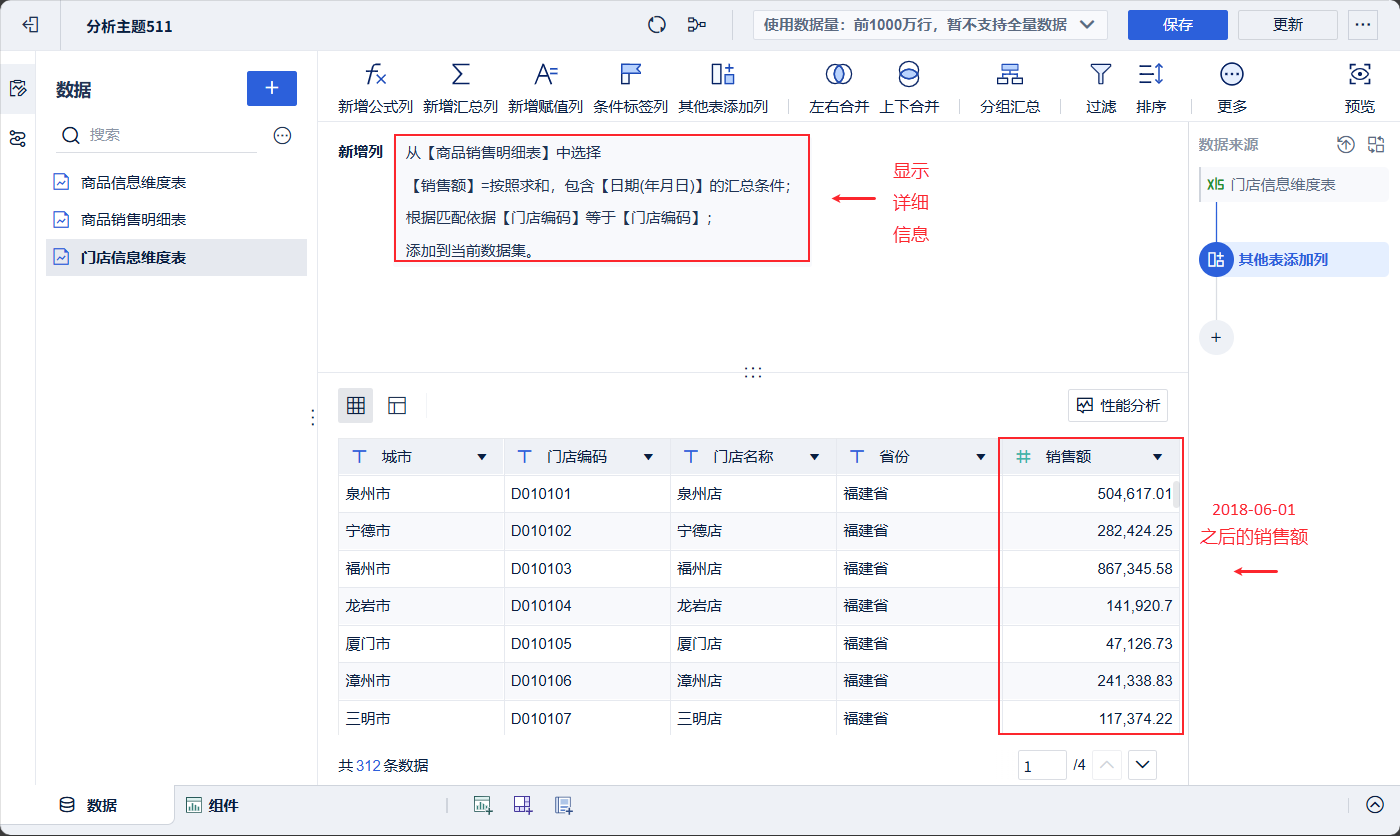
Task: Select the 门店信息维度表 source step on the right
Action: 1294,185
